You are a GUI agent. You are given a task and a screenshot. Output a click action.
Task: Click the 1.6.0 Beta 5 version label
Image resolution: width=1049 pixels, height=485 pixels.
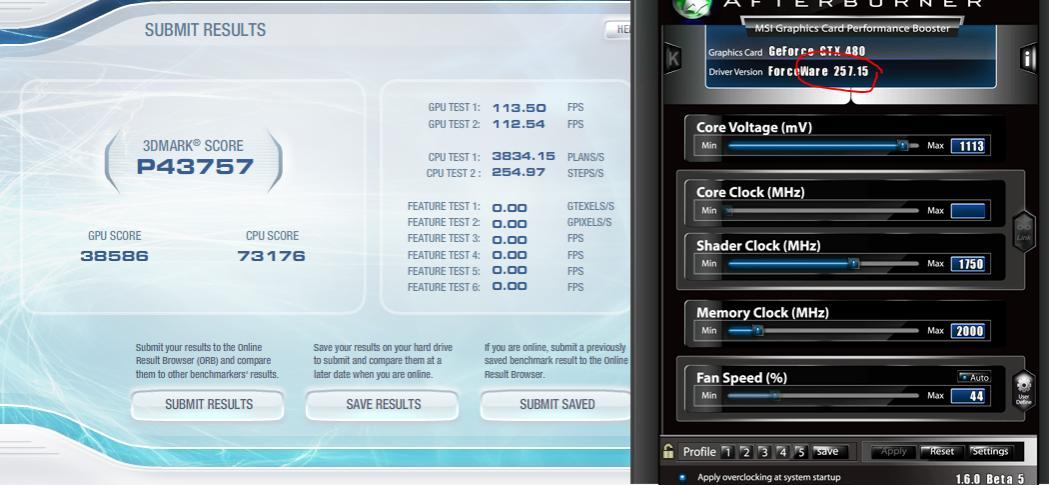coord(990,478)
